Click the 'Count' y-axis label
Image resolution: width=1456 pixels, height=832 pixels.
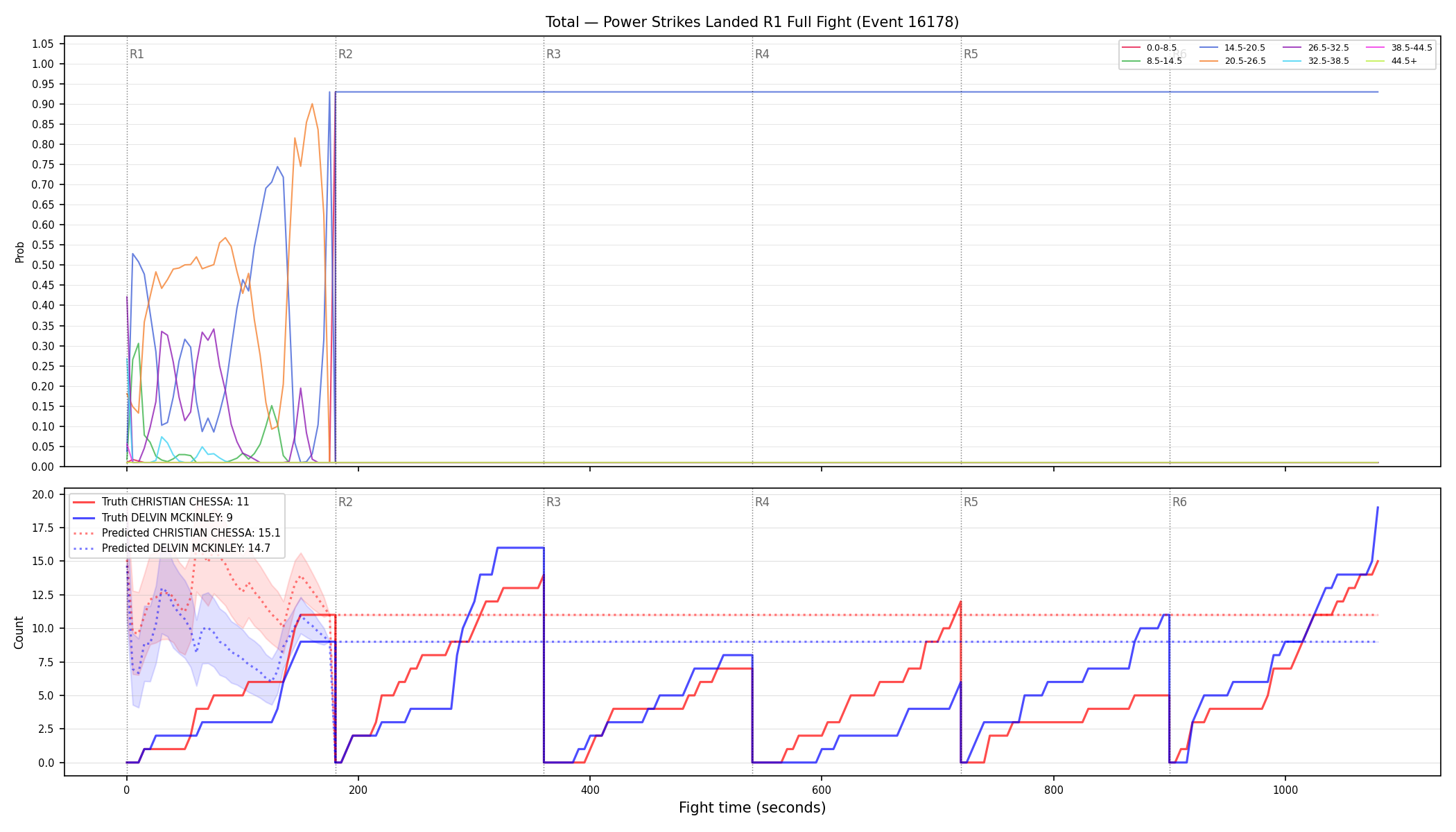click(19, 632)
